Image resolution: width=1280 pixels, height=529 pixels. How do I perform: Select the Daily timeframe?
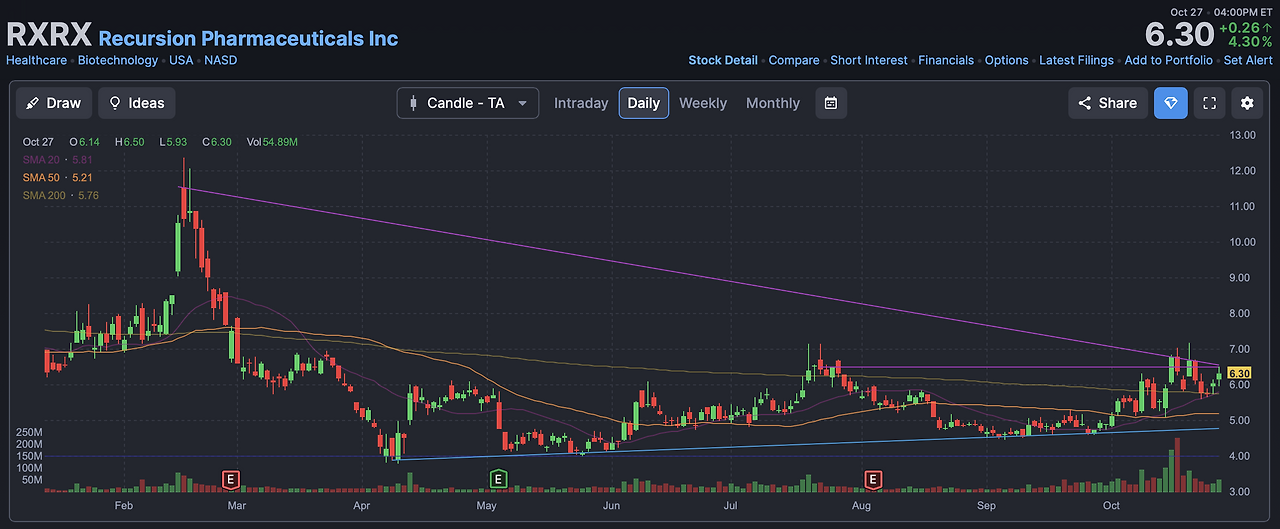click(644, 103)
